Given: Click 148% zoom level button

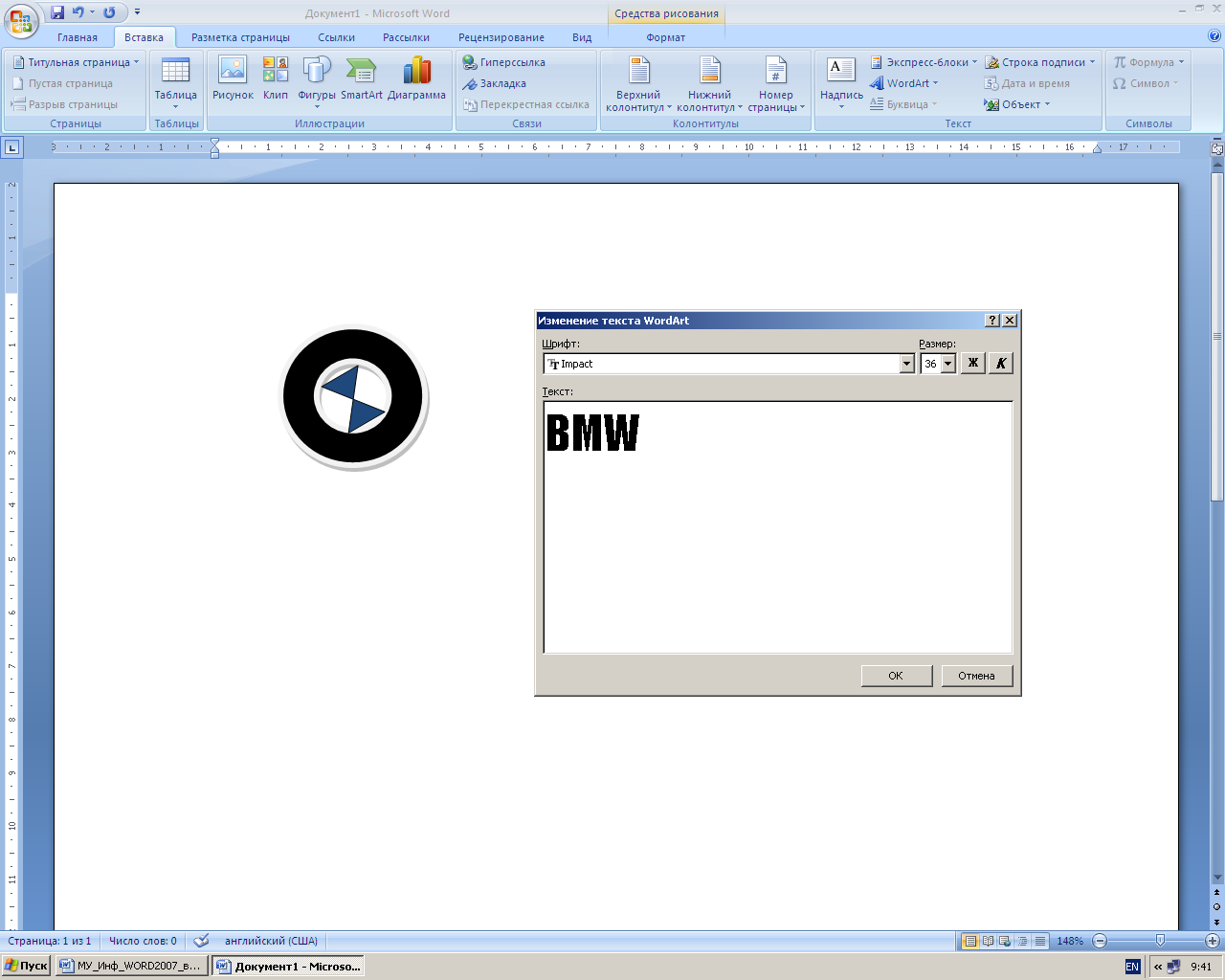Looking at the screenshot, I should click(x=1070, y=941).
